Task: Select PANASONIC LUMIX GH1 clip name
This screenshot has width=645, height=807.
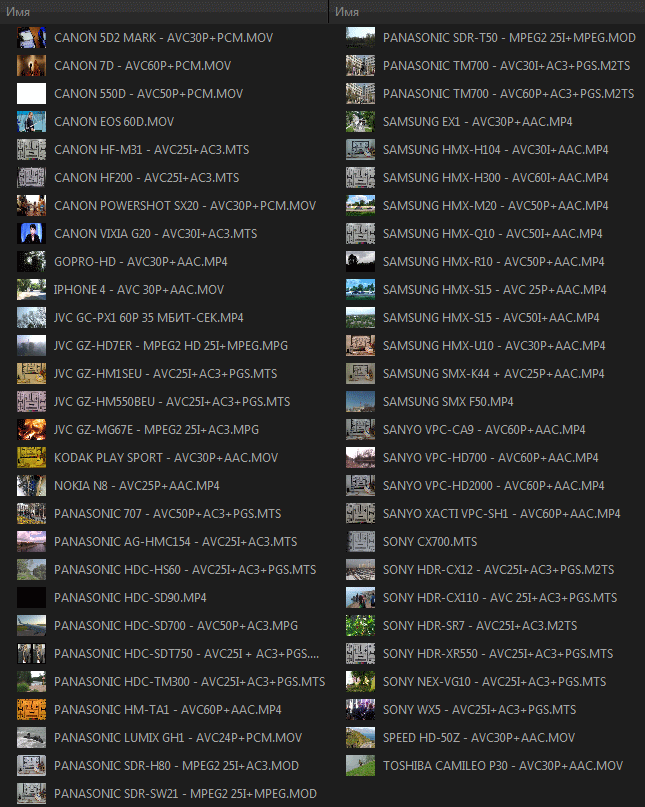Action: click(178, 738)
